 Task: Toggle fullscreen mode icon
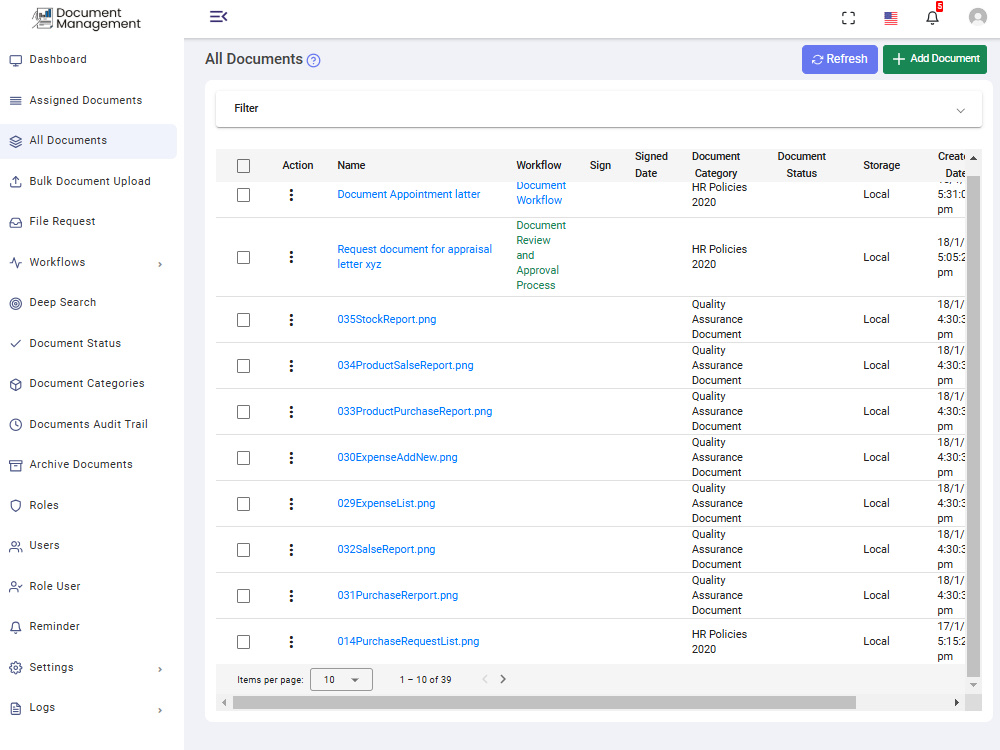coord(848,18)
